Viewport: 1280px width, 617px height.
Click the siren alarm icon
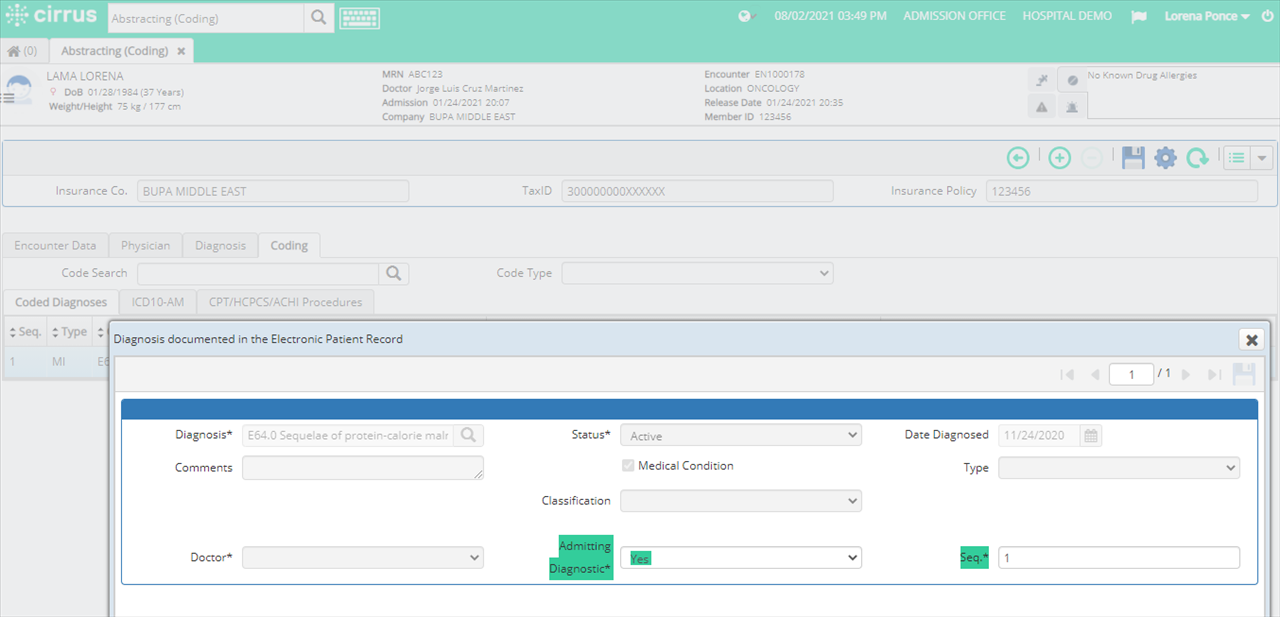(x=1072, y=107)
